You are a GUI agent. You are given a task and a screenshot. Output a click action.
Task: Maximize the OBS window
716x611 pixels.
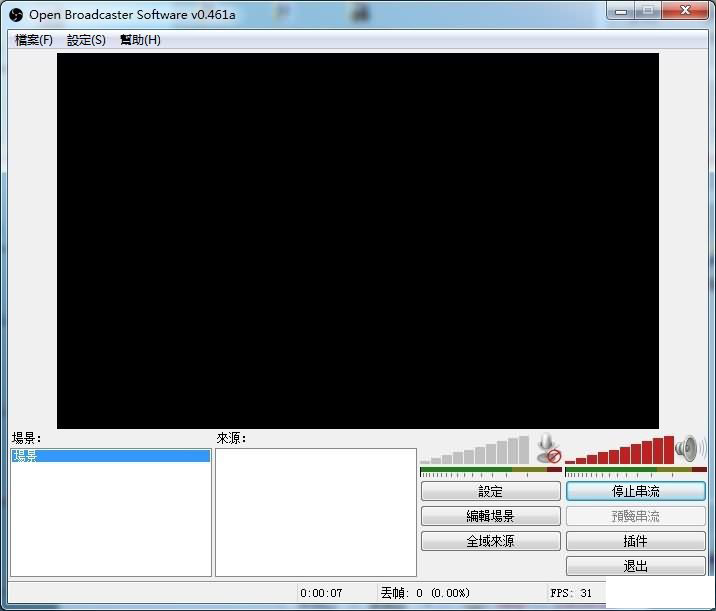coord(648,12)
